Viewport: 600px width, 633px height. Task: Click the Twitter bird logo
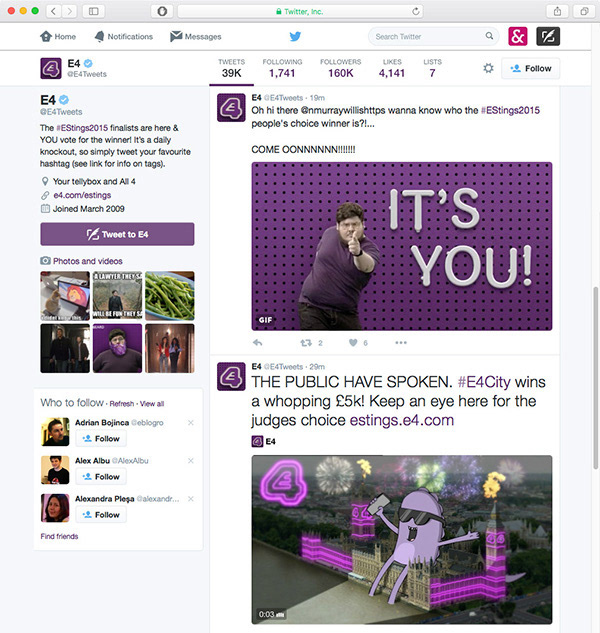pyautogui.click(x=295, y=36)
